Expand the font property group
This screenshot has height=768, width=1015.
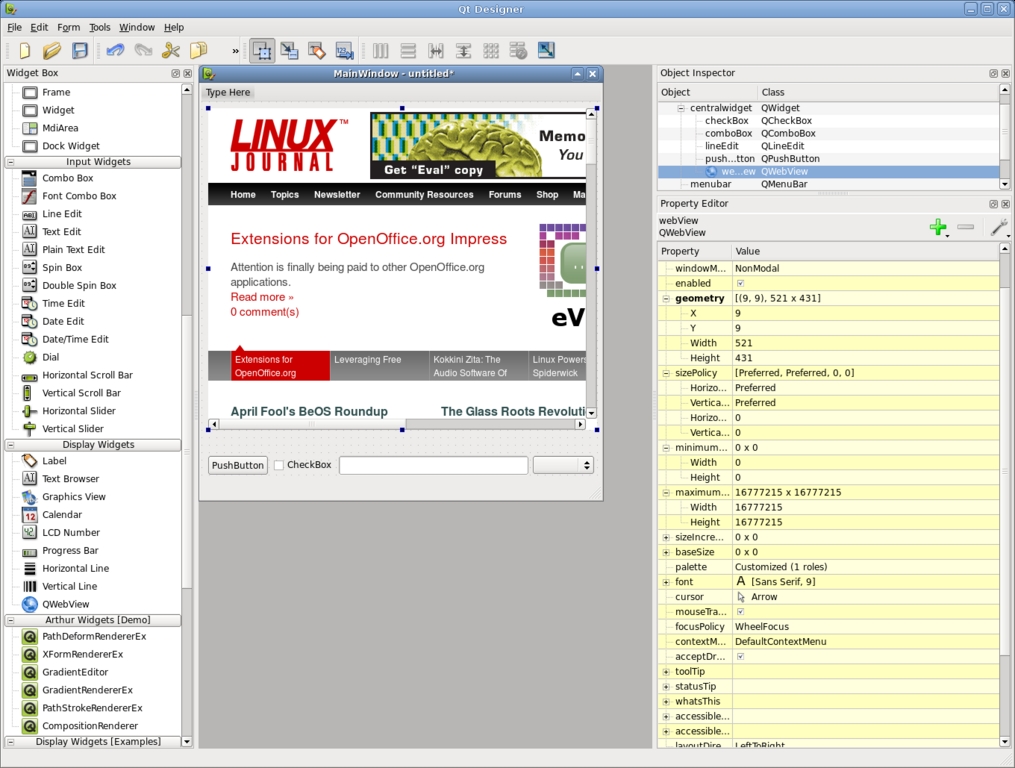coord(666,582)
